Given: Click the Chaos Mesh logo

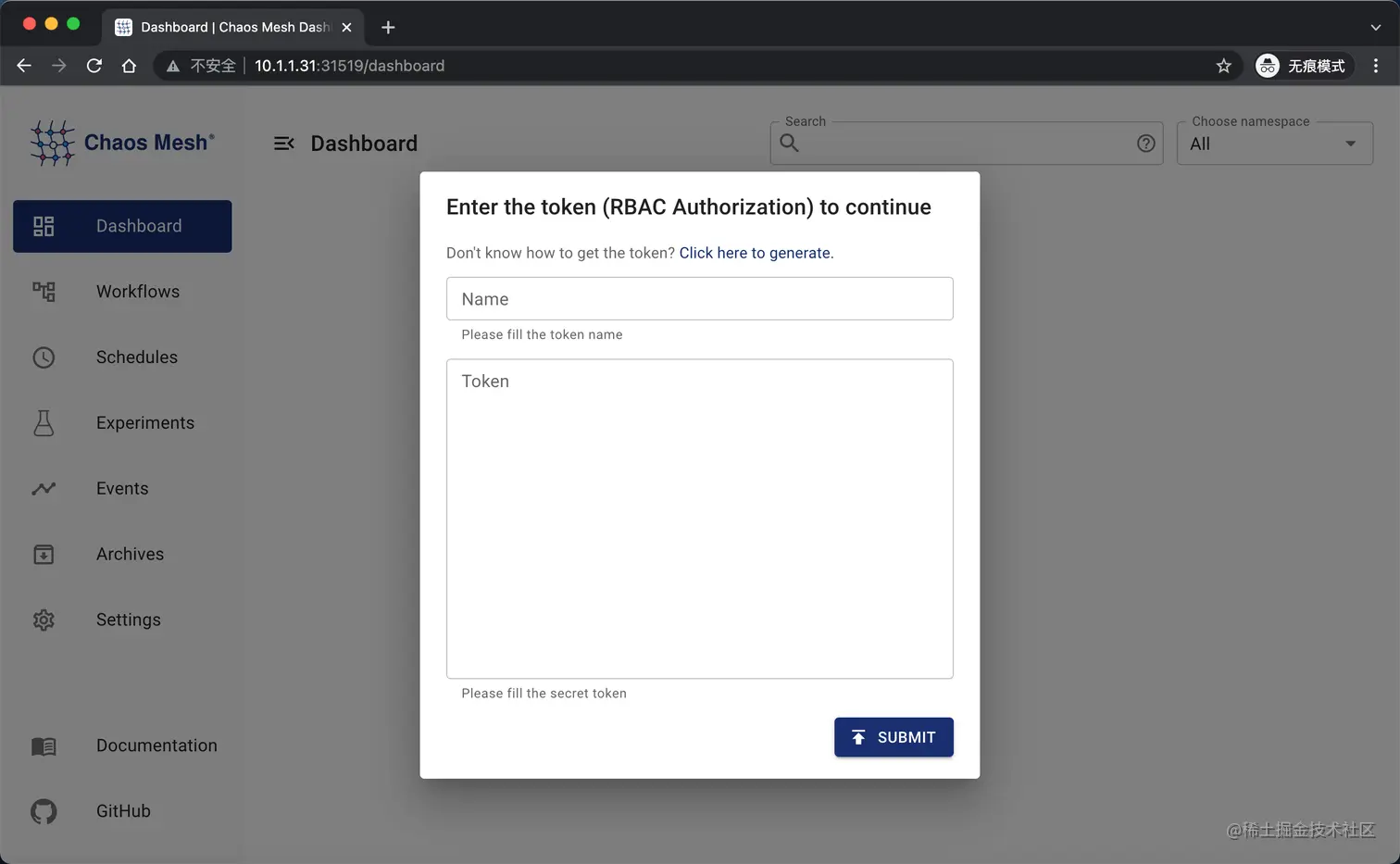Looking at the screenshot, I should coord(121,143).
